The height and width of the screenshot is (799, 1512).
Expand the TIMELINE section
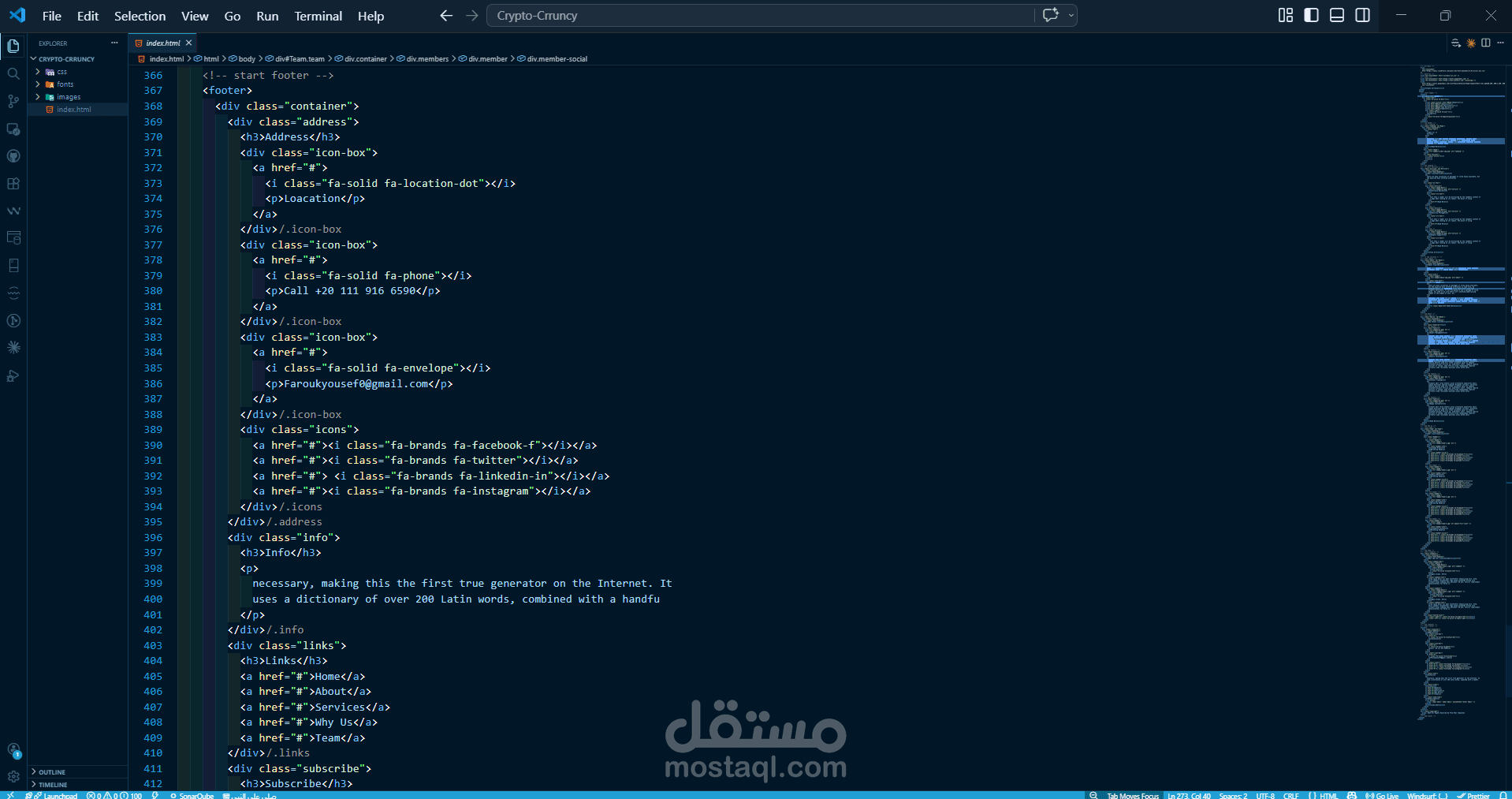tap(77, 785)
